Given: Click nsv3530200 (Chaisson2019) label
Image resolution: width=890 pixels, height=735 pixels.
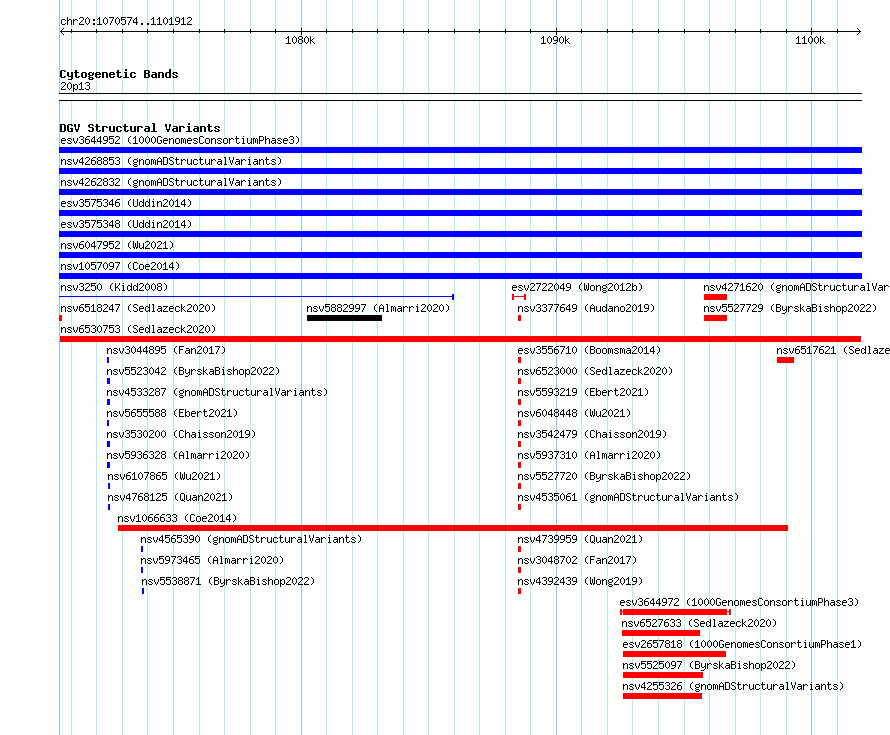Looking at the screenshot, I should tap(181, 434).
